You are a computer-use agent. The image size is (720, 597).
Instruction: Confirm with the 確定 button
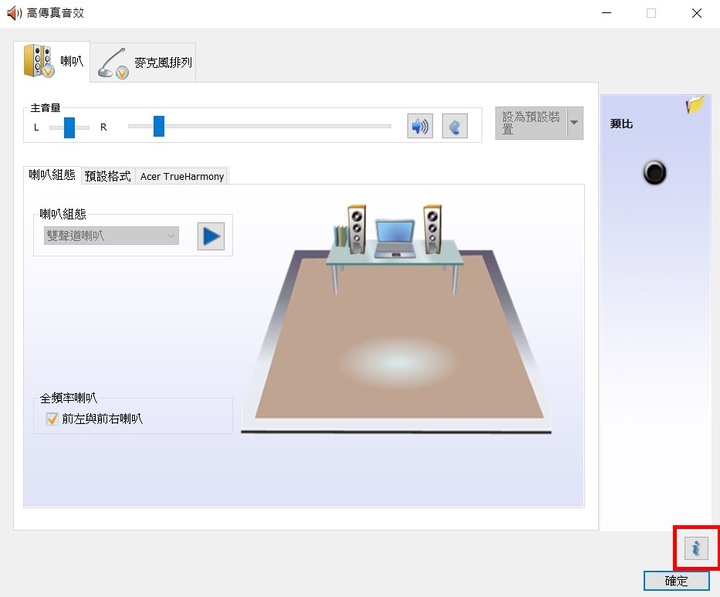tap(676, 581)
